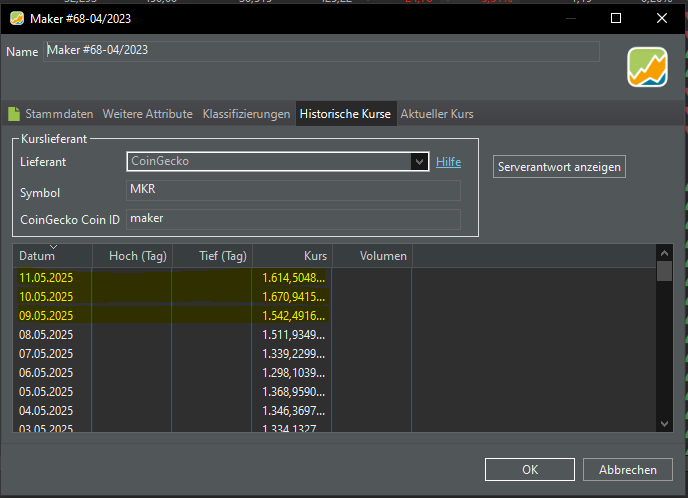Screen dimensions: 688x498
Task: Click the price value 1.670,9415...
Action: click(294, 297)
